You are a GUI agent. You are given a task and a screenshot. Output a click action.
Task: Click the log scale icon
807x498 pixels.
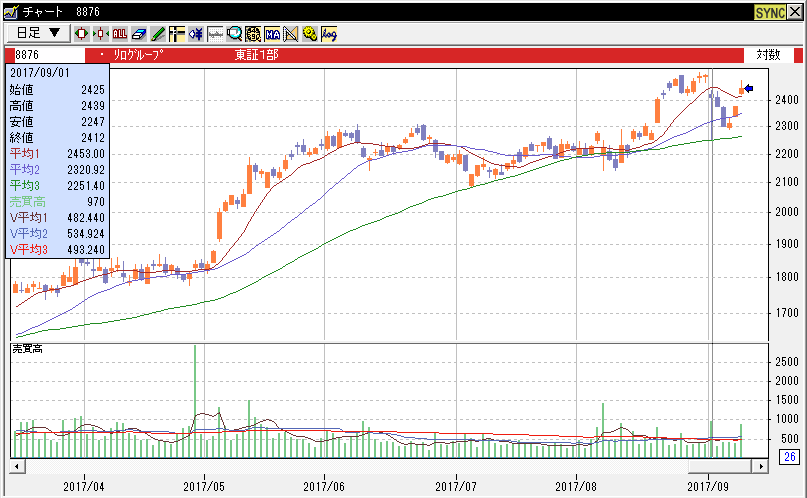tap(329, 33)
